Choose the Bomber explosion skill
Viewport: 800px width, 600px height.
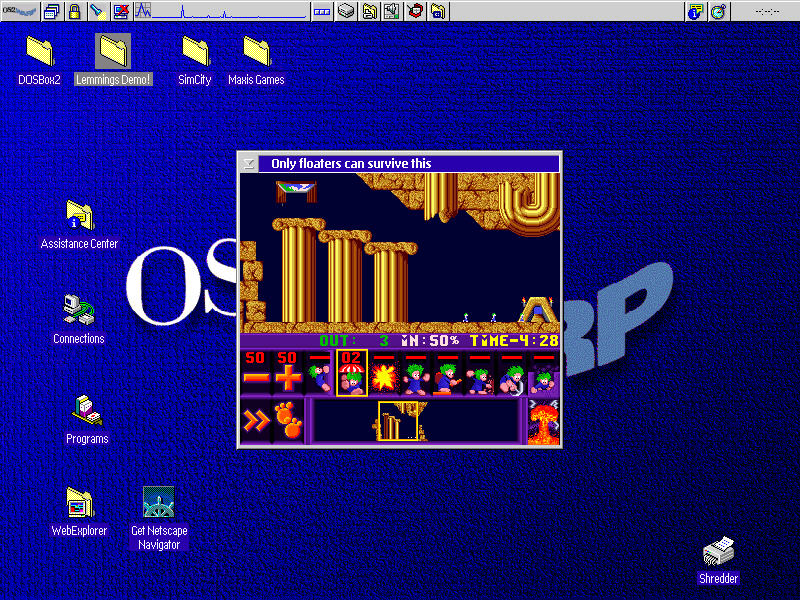coord(383,373)
